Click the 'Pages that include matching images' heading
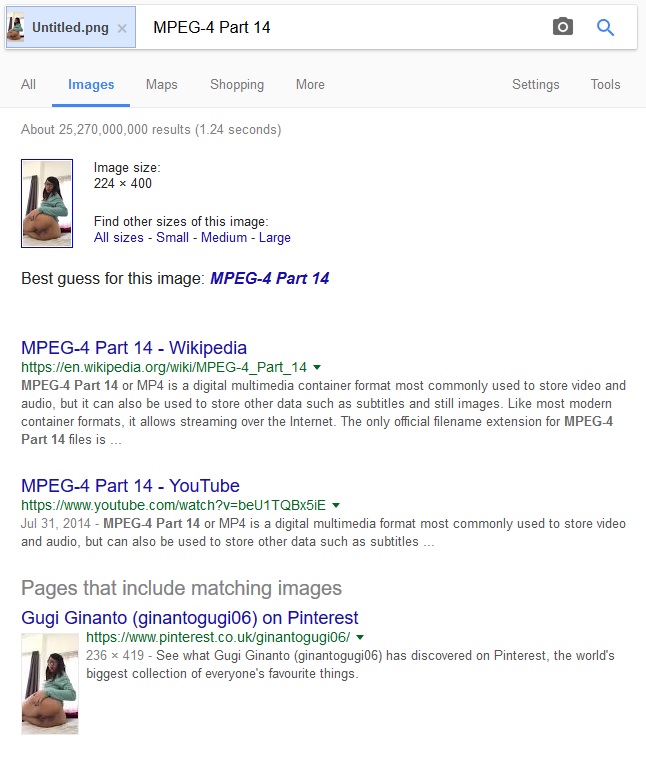Screen dimensions: 646x757 click(x=182, y=588)
